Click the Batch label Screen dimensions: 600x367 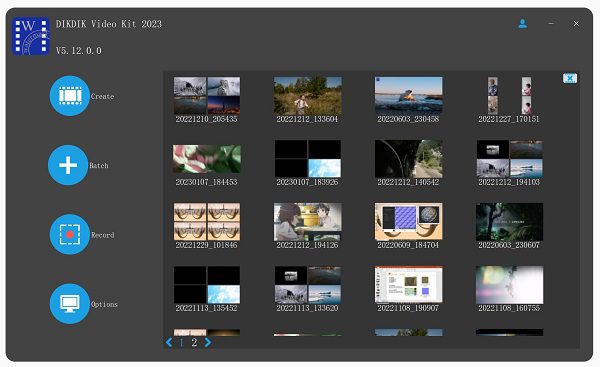pyautogui.click(x=99, y=166)
